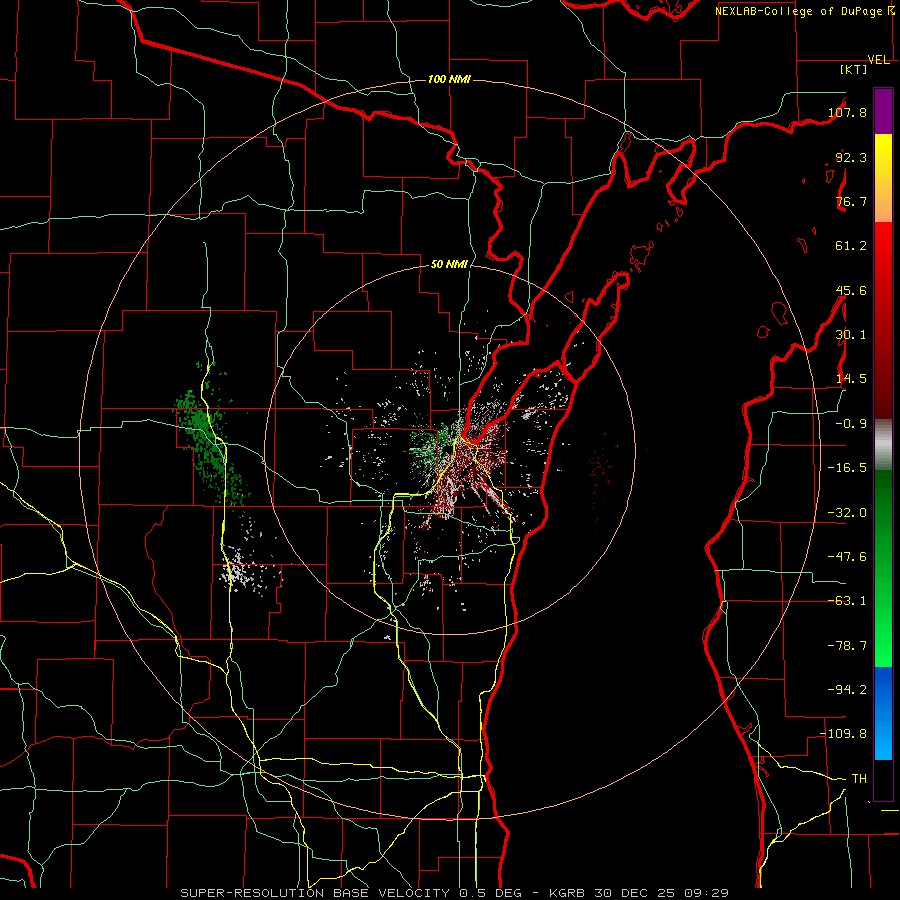Click the 50 NMI range ring label
The width and height of the screenshot is (900, 900).
coord(449,265)
